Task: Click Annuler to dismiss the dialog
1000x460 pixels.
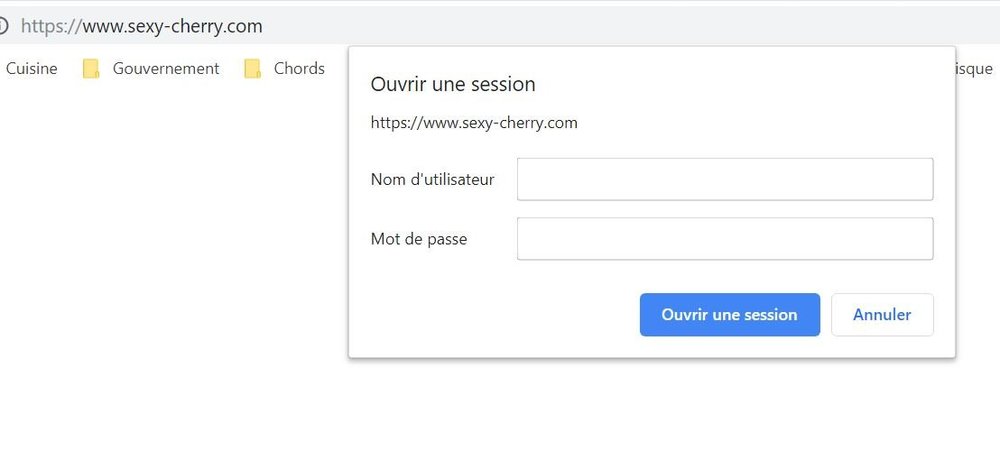Action: [x=882, y=315]
